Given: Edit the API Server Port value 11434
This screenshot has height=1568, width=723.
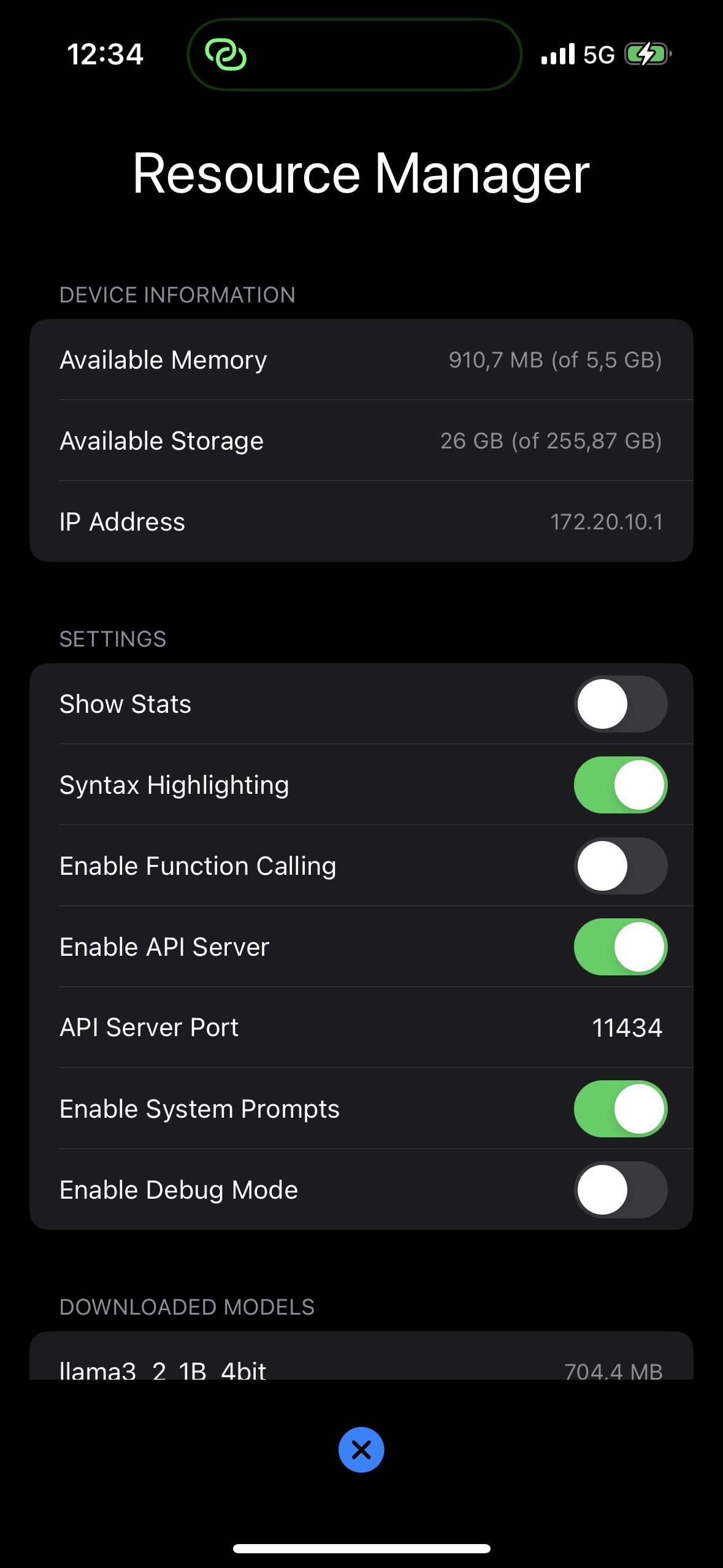Looking at the screenshot, I should click(627, 1028).
